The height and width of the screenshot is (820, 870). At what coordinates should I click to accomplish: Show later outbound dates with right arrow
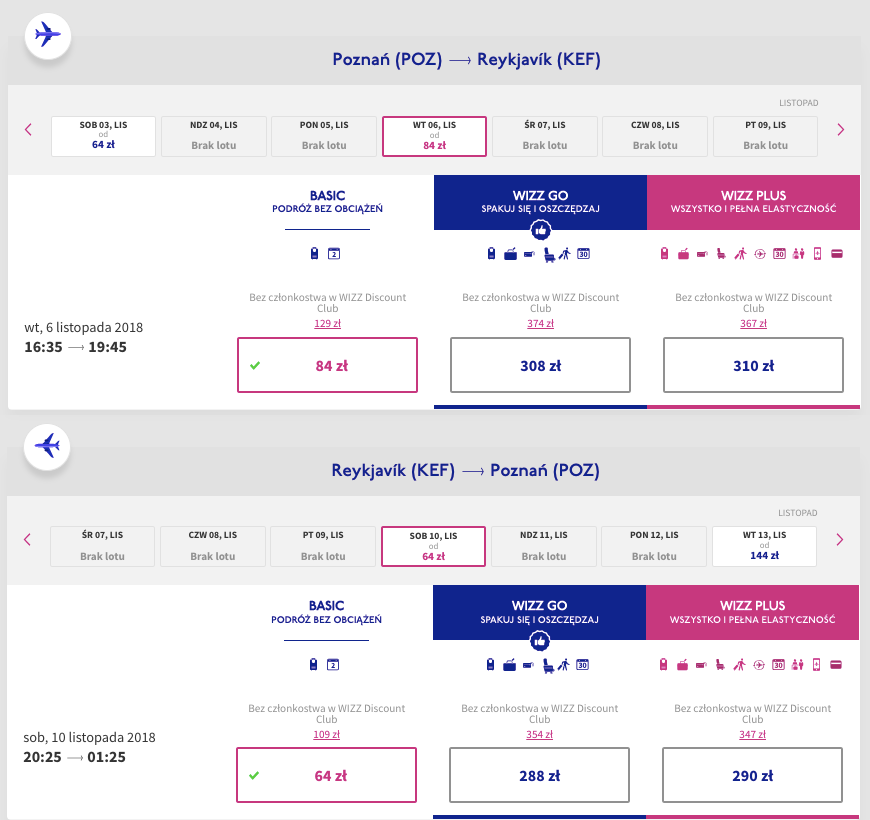tap(840, 130)
